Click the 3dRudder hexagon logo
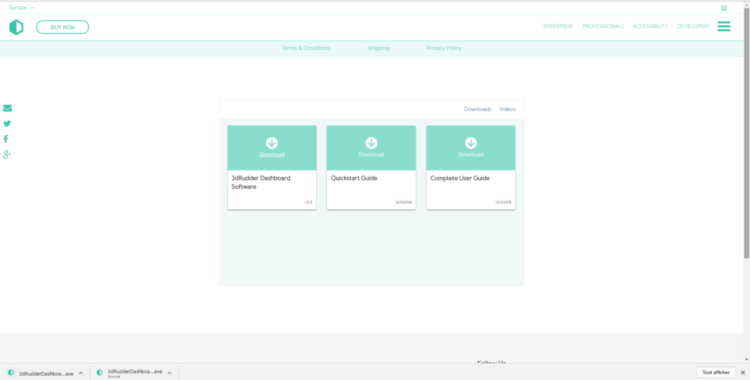This screenshot has width=750, height=380. point(16,27)
